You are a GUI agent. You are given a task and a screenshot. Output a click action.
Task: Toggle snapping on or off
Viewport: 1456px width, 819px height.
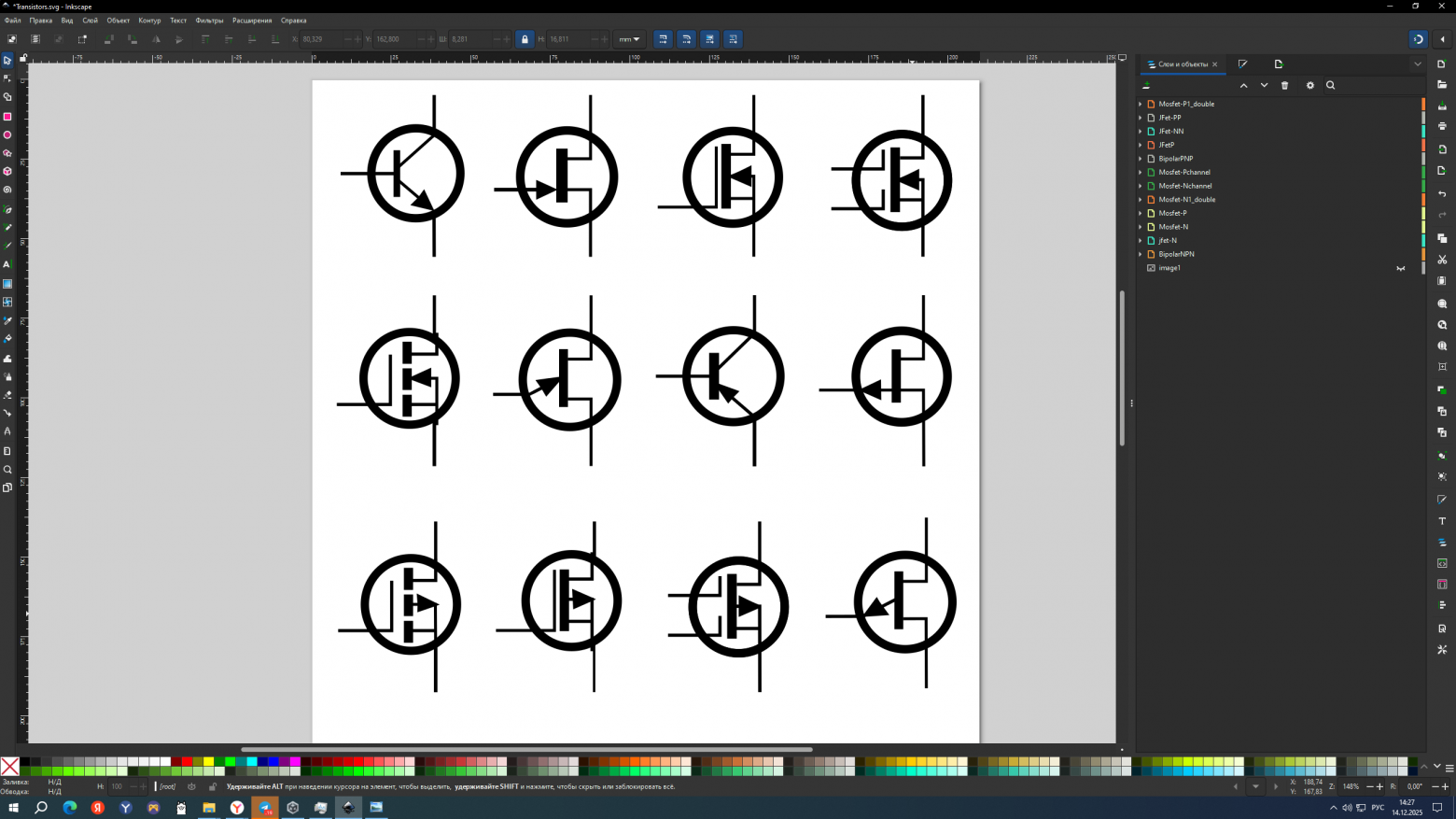click(x=1418, y=39)
